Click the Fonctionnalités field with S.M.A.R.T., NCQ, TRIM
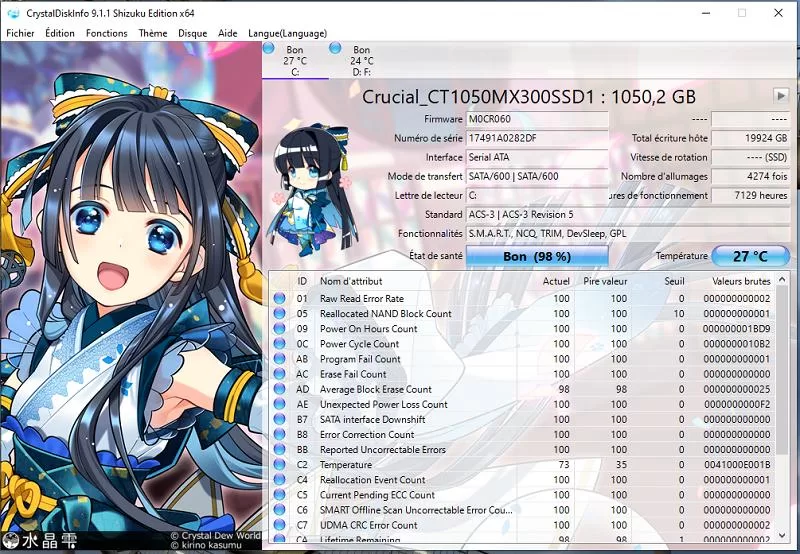800x554 pixels. pos(628,234)
